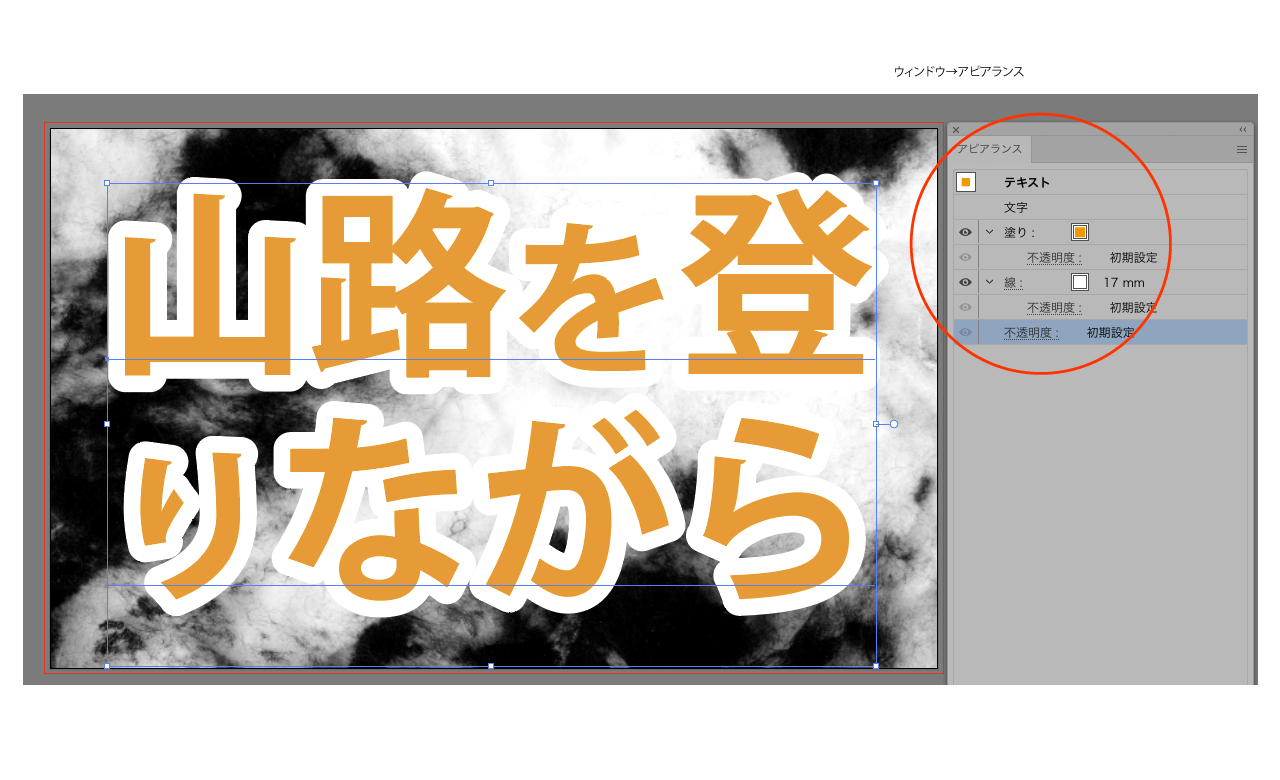Collapse the panel using the double-arrow icon
Screen dimensions: 1280x780
tap(1243, 129)
